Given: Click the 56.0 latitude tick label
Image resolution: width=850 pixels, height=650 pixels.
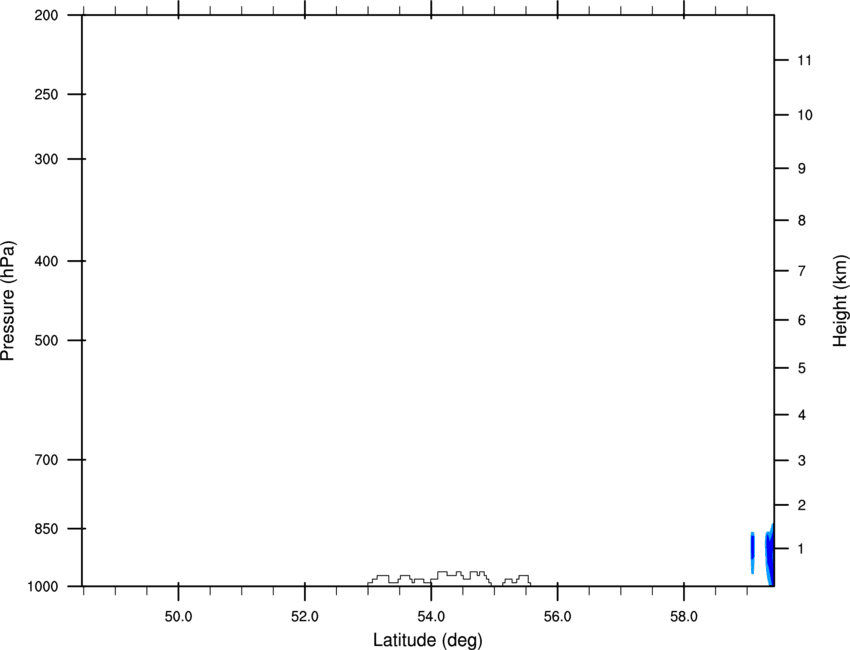Looking at the screenshot, I should point(557,617).
